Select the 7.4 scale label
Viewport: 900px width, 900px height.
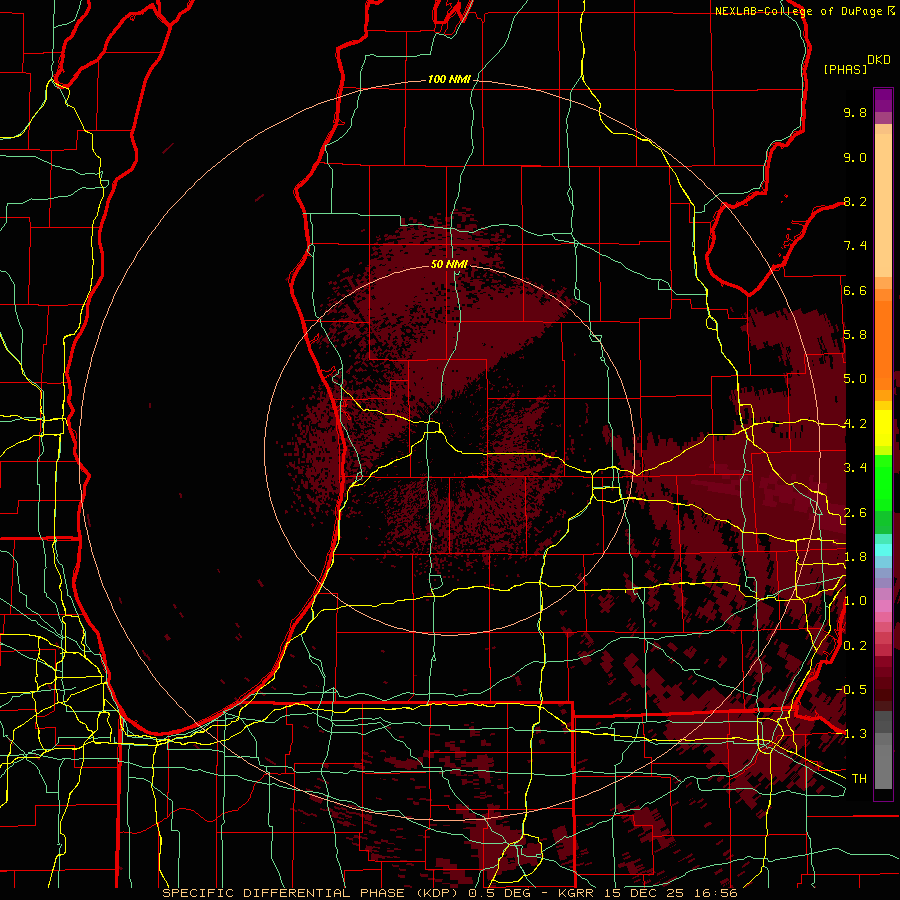pos(855,246)
